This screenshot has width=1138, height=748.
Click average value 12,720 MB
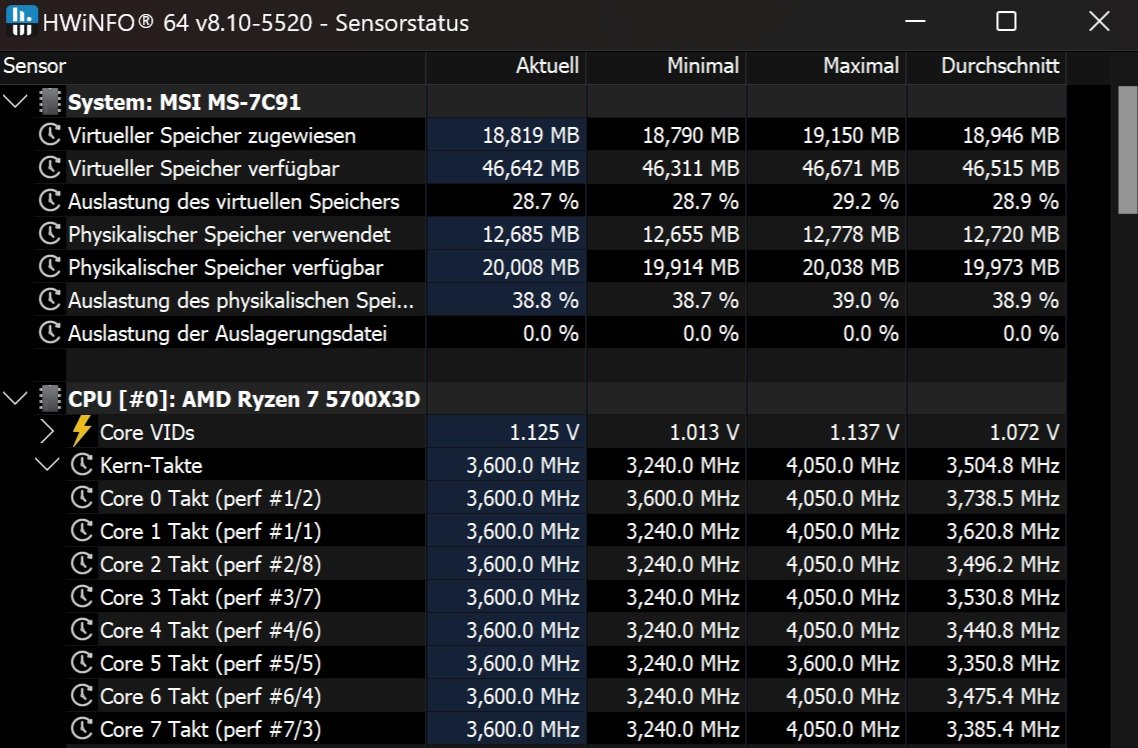[x=1011, y=234]
